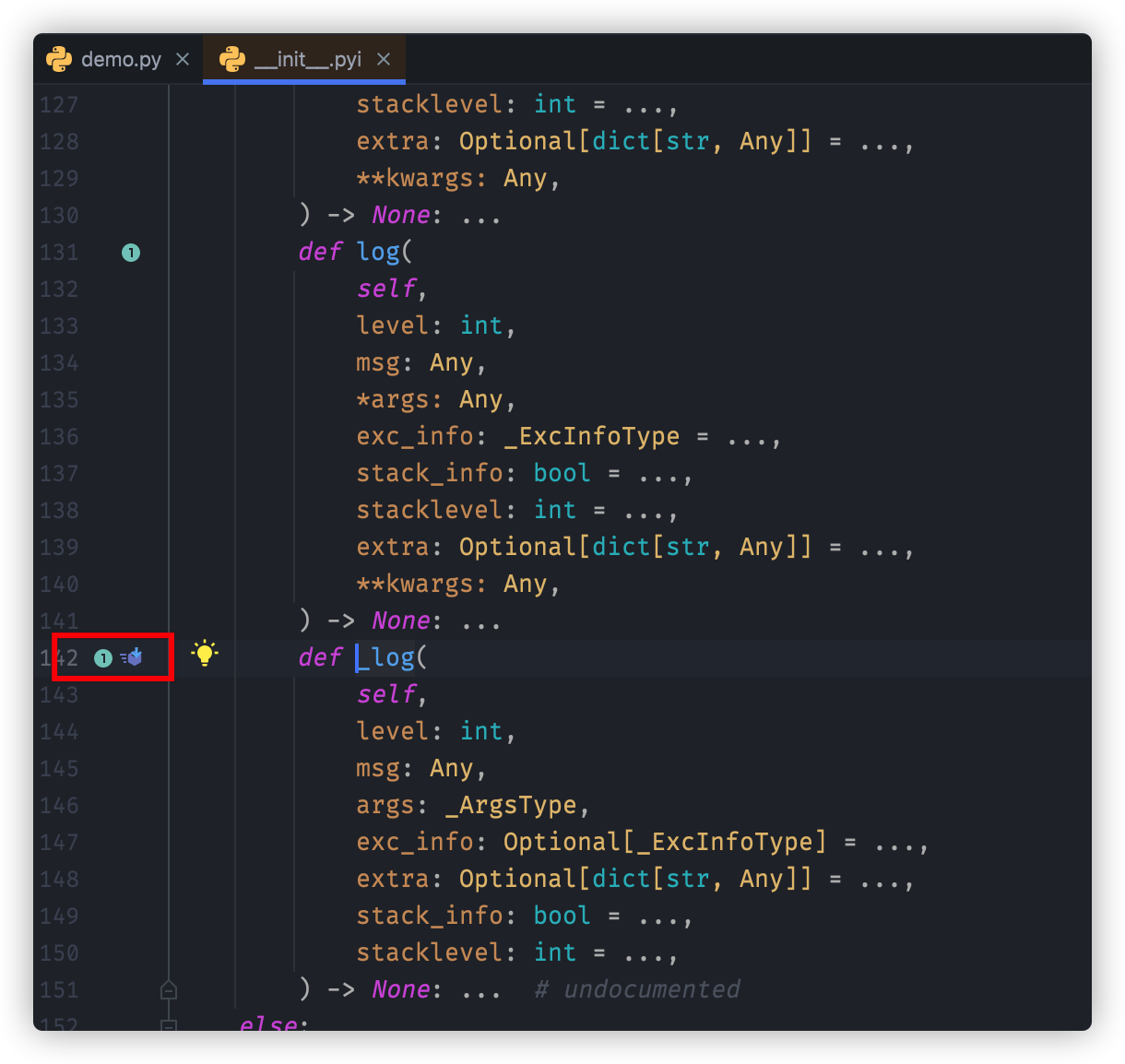The height and width of the screenshot is (1064, 1125).
Task: Click the level parameter on line 133
Action: pyautogui.click(x=391, y=325)
